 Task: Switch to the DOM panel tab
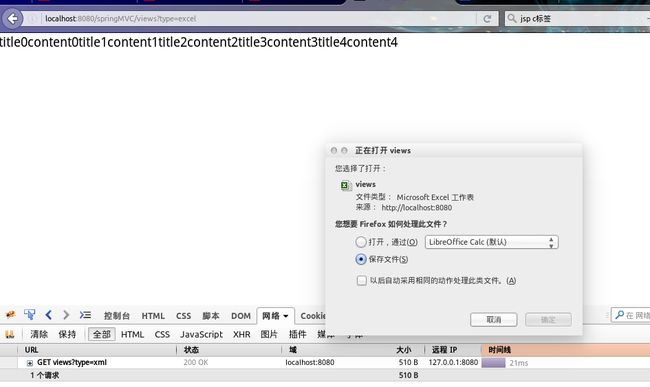[240, 316]
